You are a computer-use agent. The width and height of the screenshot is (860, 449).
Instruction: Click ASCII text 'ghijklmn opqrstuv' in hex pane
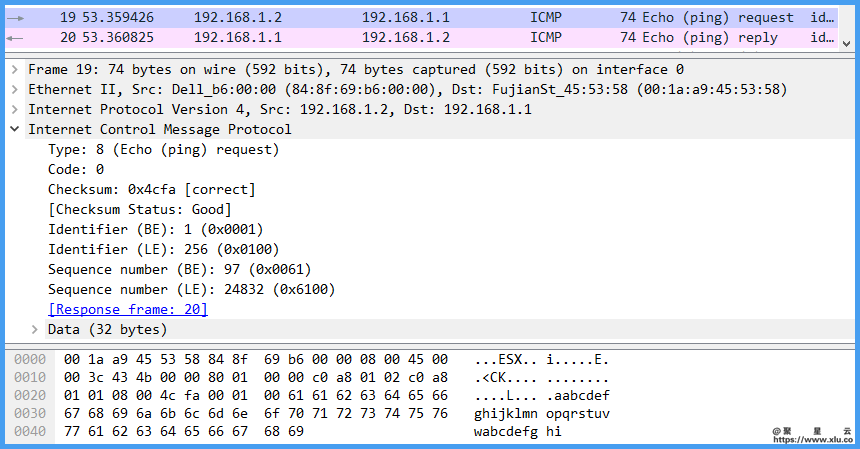(x=541, y=414)
